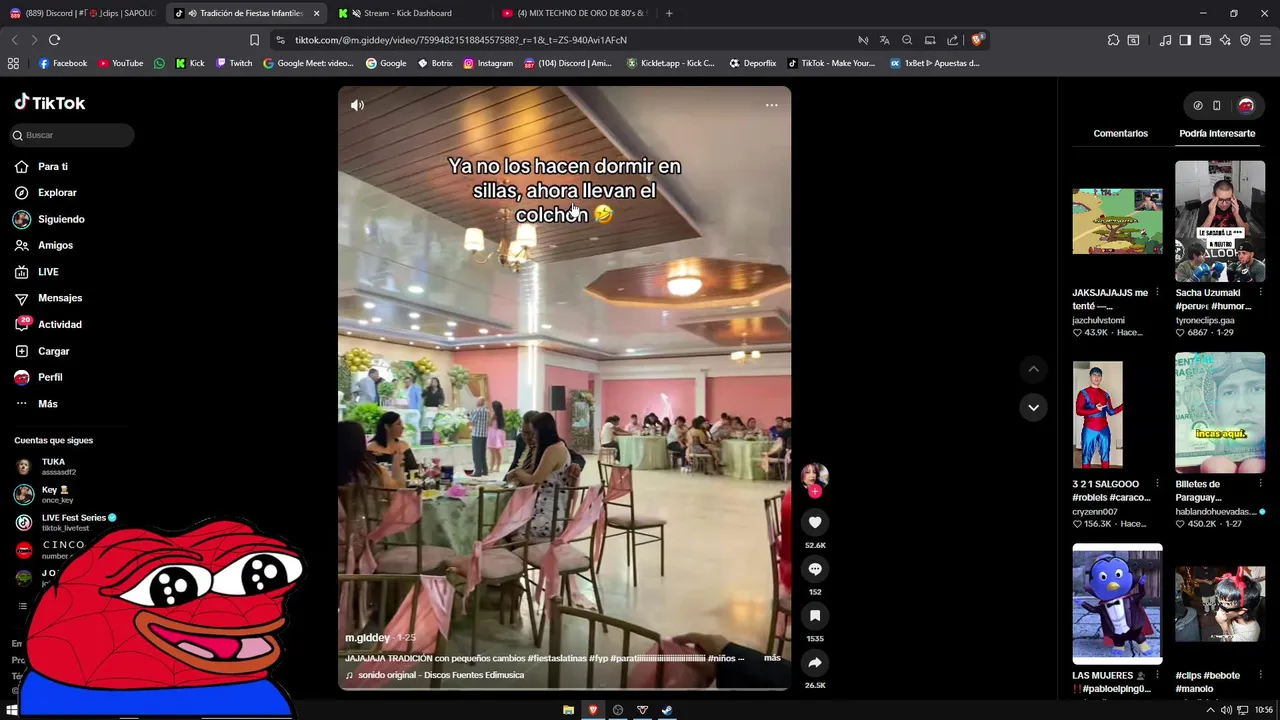Follow the creator via the red plus badge
The height and width of the screenshot is (720, 1280).
pyautogui.click(x=815, y=492)
